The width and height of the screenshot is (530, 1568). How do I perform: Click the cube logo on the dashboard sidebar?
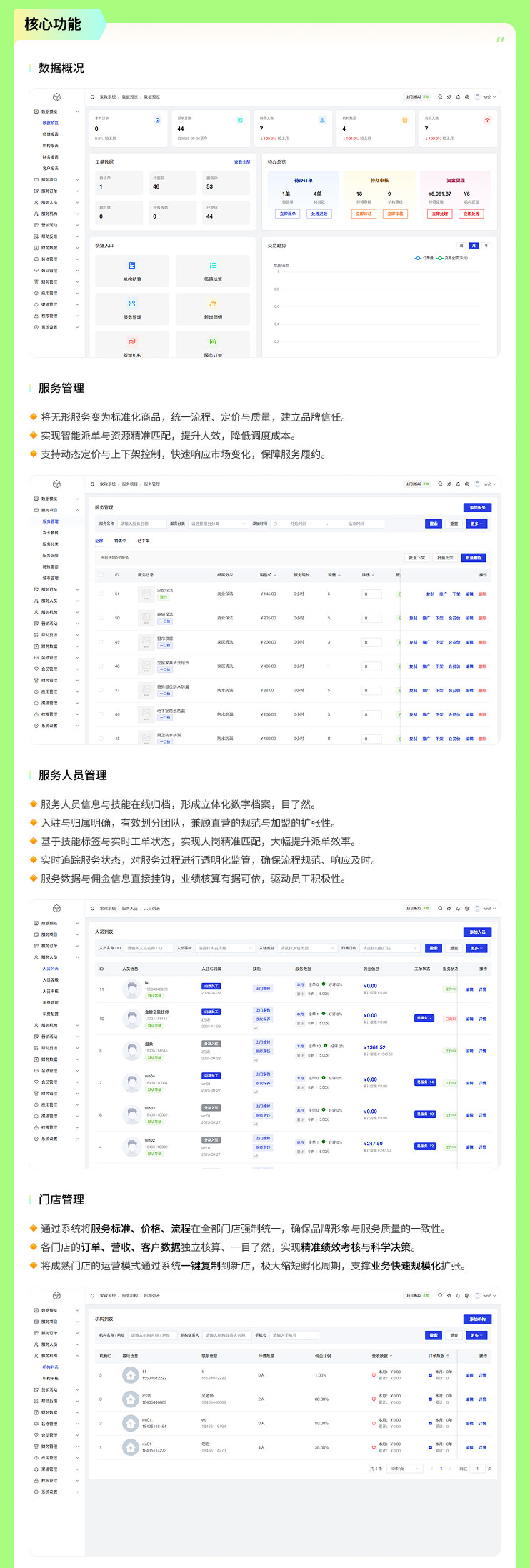(57, 96)
